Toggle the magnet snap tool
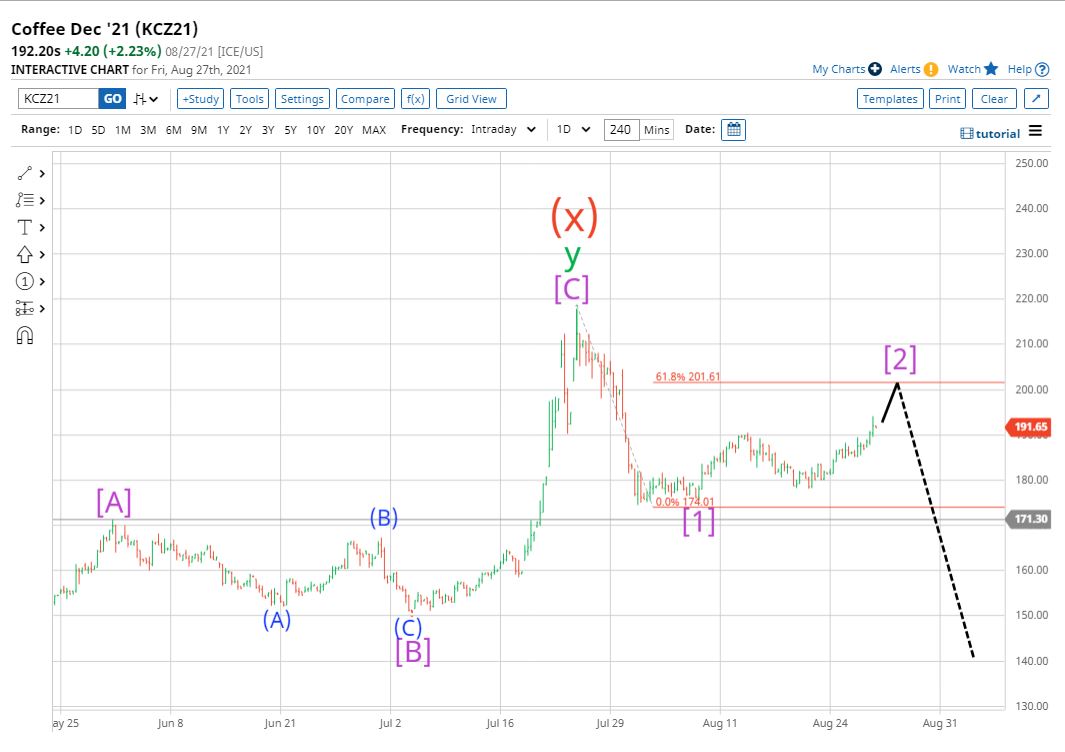Image resolution: width=1065 pixels, height=752 pixels. pos(24,336)
